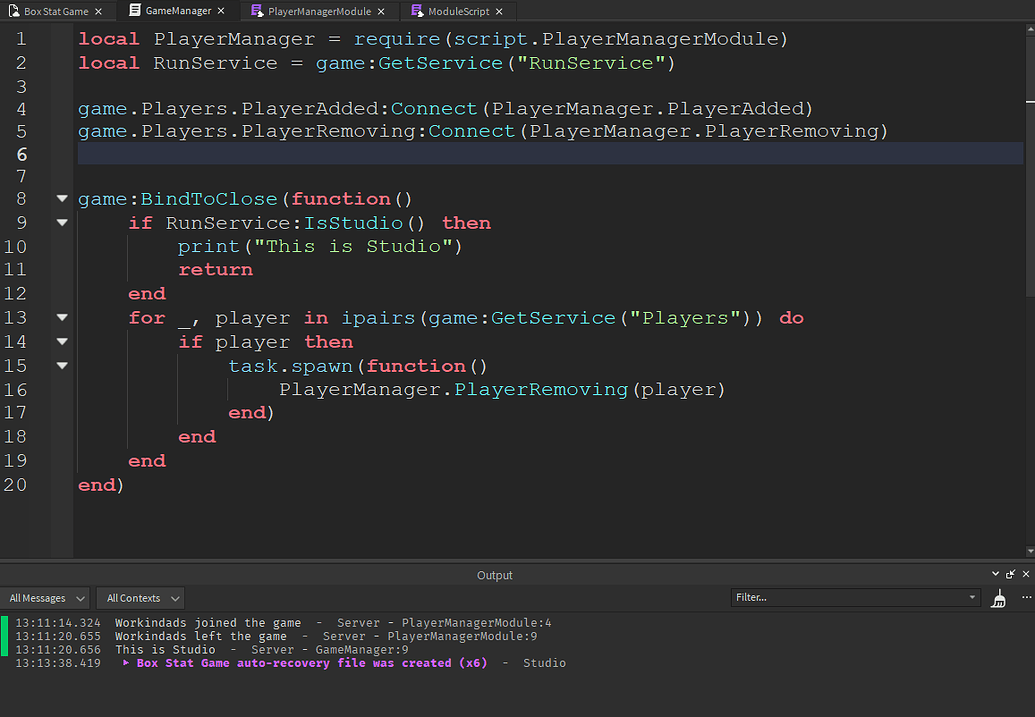Undock the Output panel

tap(1011, 574)
